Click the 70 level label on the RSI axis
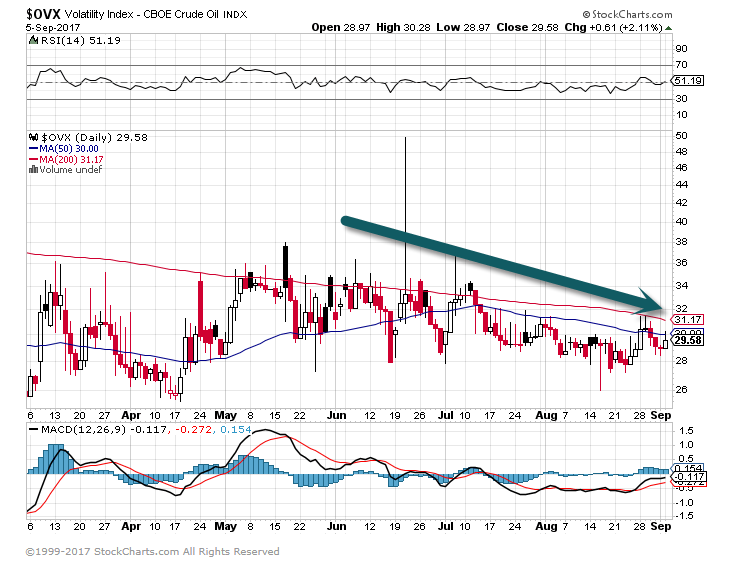 (x=681, y=65)
